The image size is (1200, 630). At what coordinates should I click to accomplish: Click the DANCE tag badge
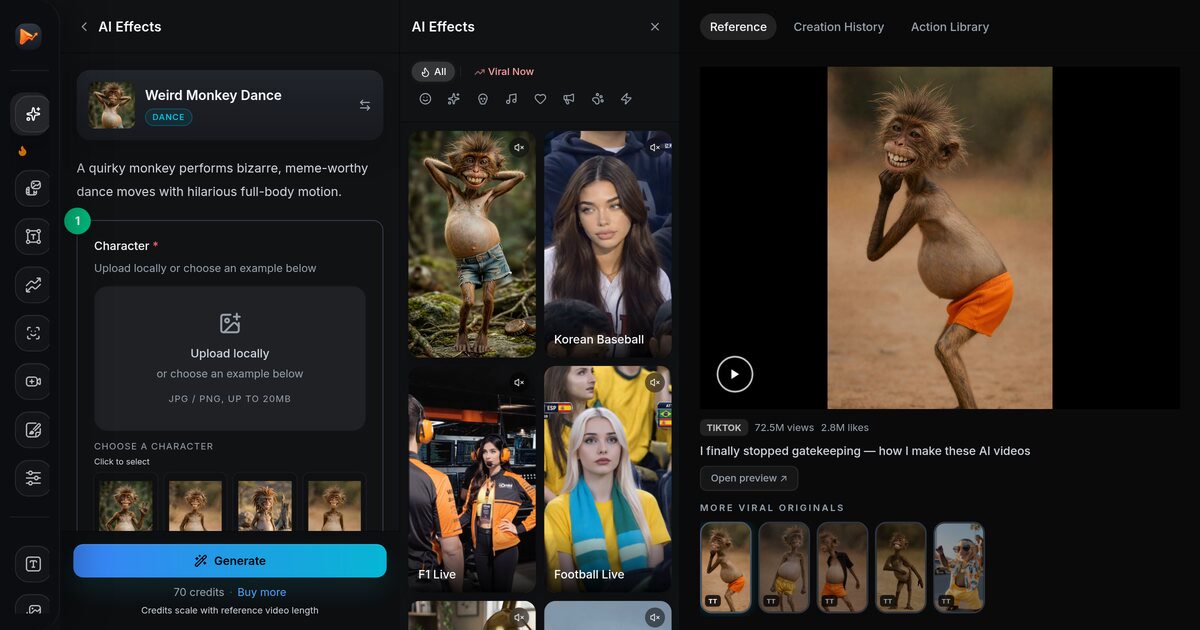coord(168,117)
